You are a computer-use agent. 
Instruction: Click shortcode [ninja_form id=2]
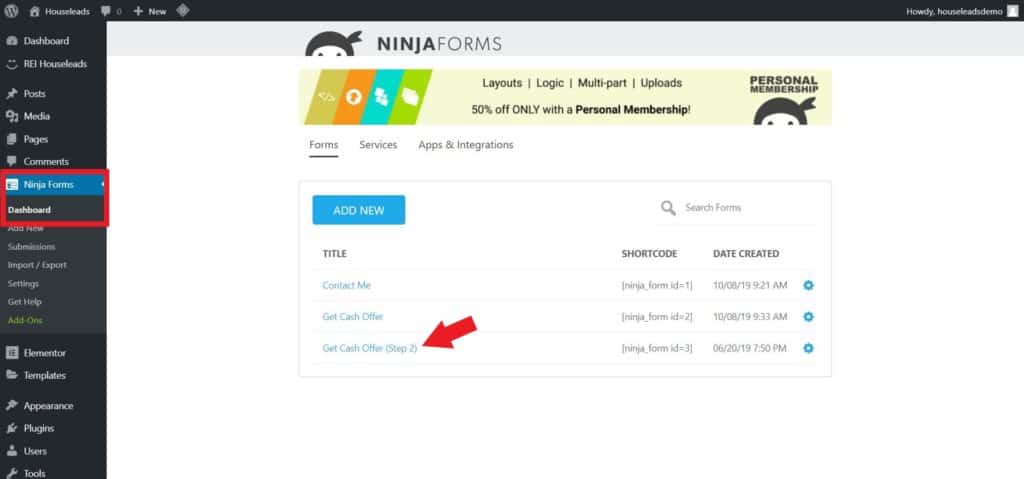tap(657, 317)
